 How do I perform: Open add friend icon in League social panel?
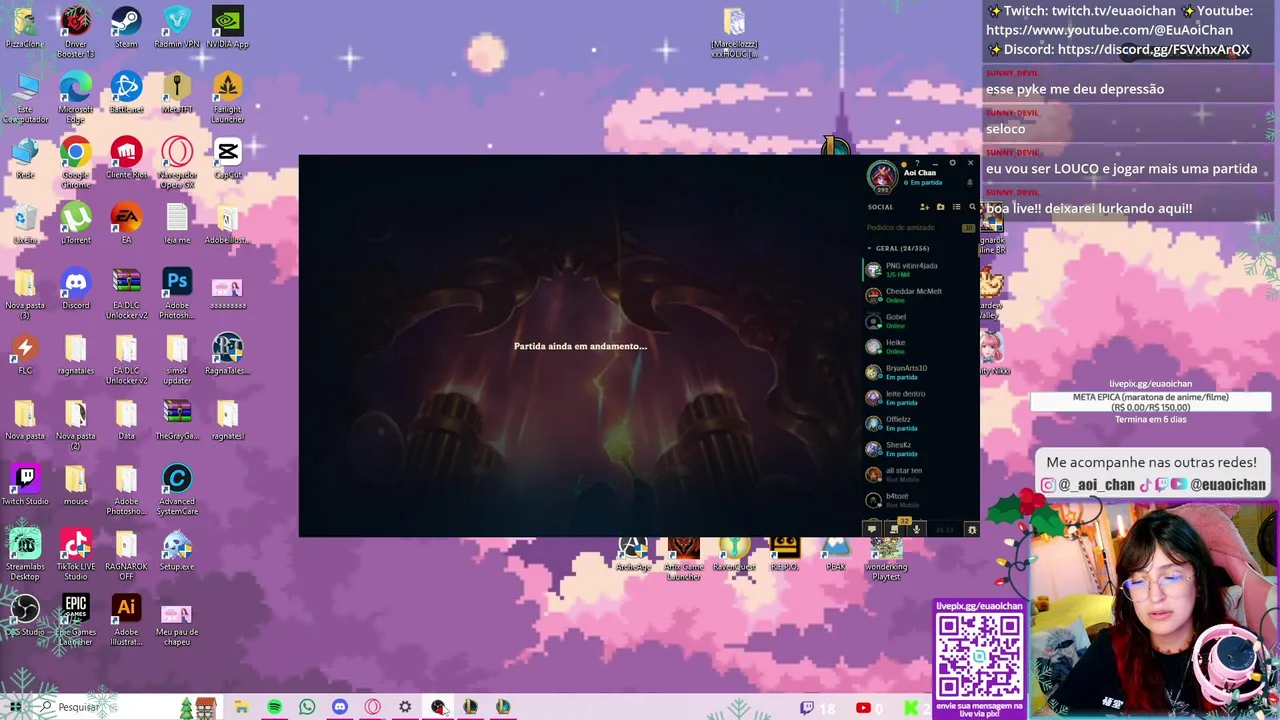click(924, 207)
